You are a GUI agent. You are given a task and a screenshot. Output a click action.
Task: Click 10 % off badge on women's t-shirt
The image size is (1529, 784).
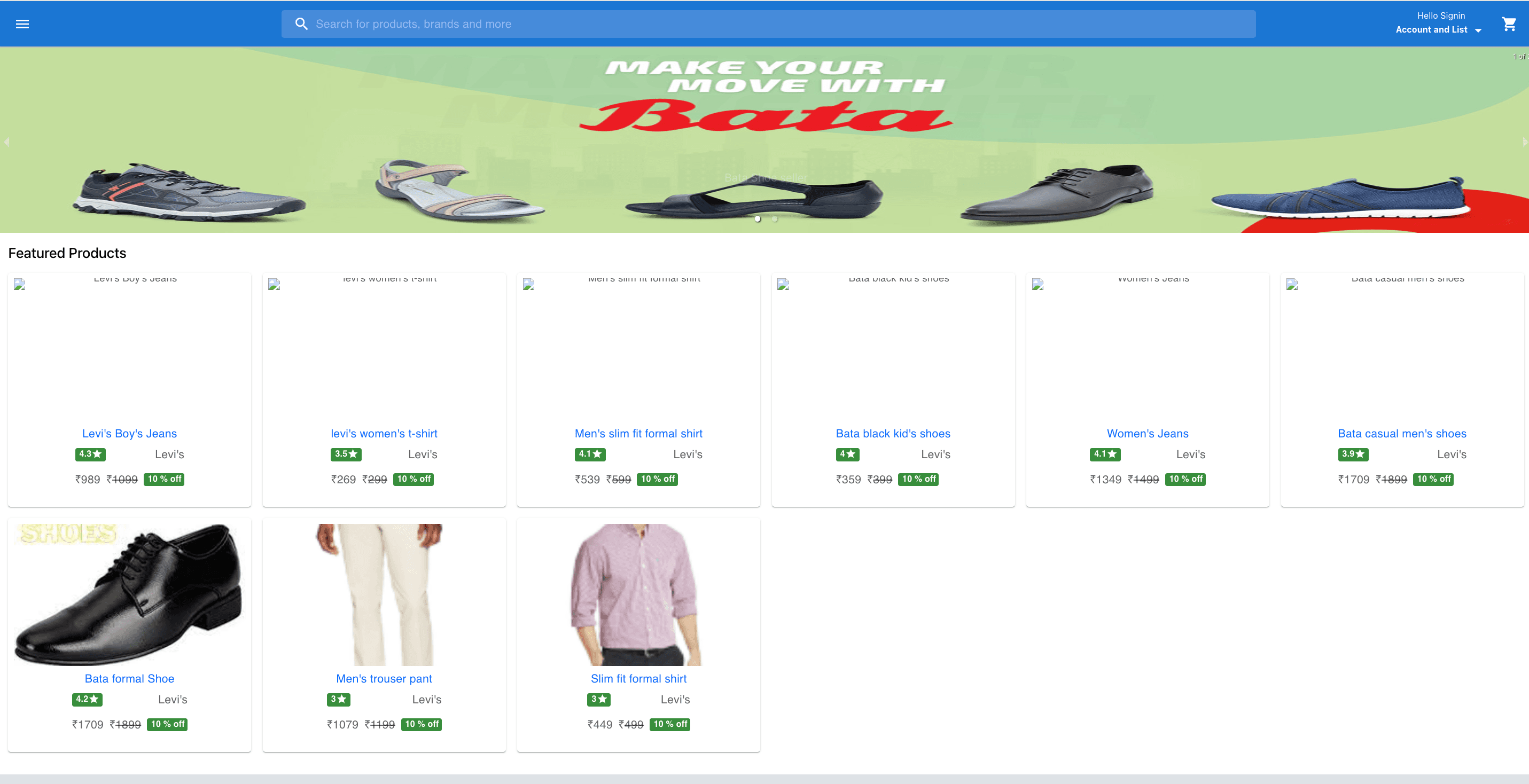(x=414, y=480)
